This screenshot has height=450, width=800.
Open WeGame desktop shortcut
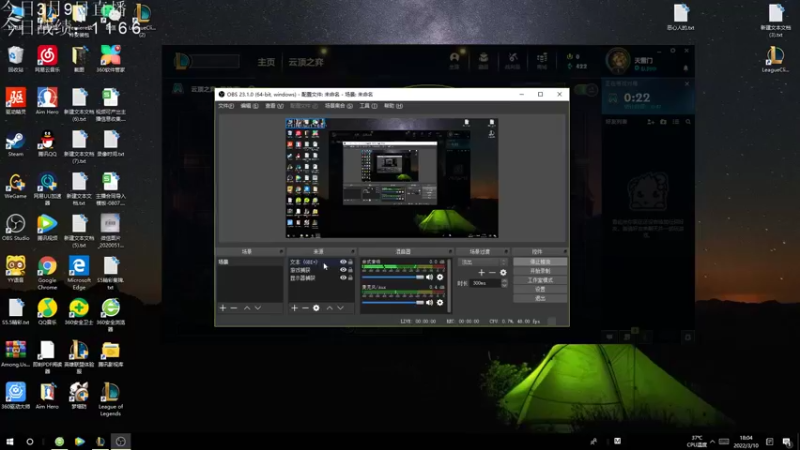pos(15,186)
